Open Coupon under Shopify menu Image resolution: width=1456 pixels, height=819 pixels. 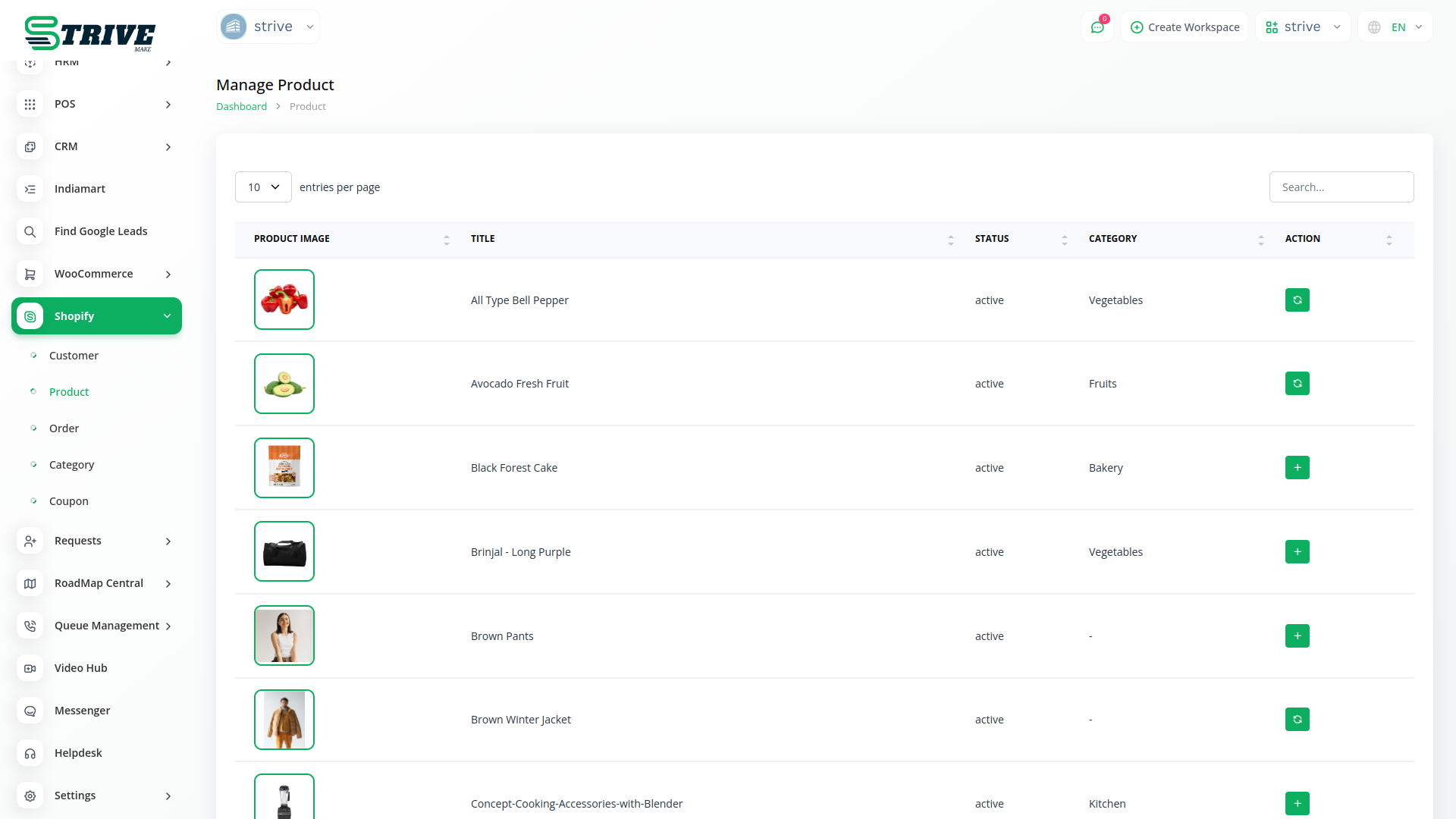pos(68,501)
